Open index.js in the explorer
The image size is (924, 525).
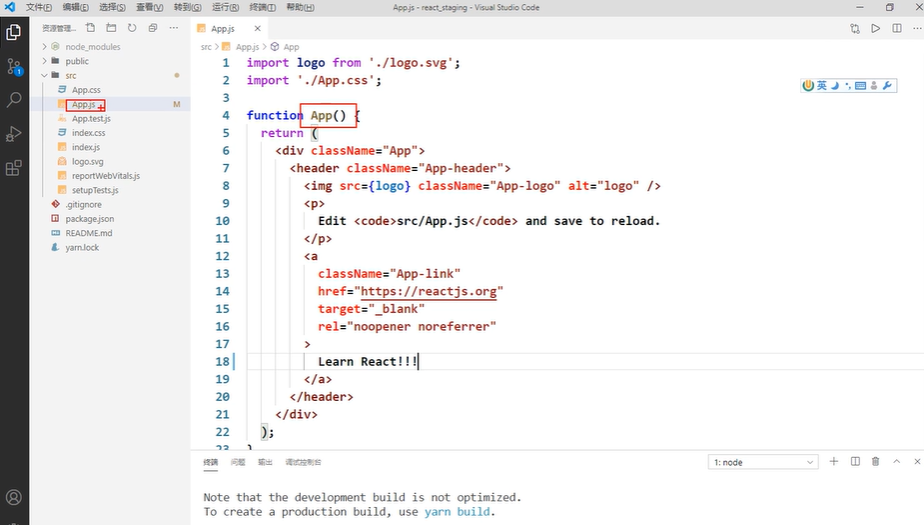coord(86,147)
